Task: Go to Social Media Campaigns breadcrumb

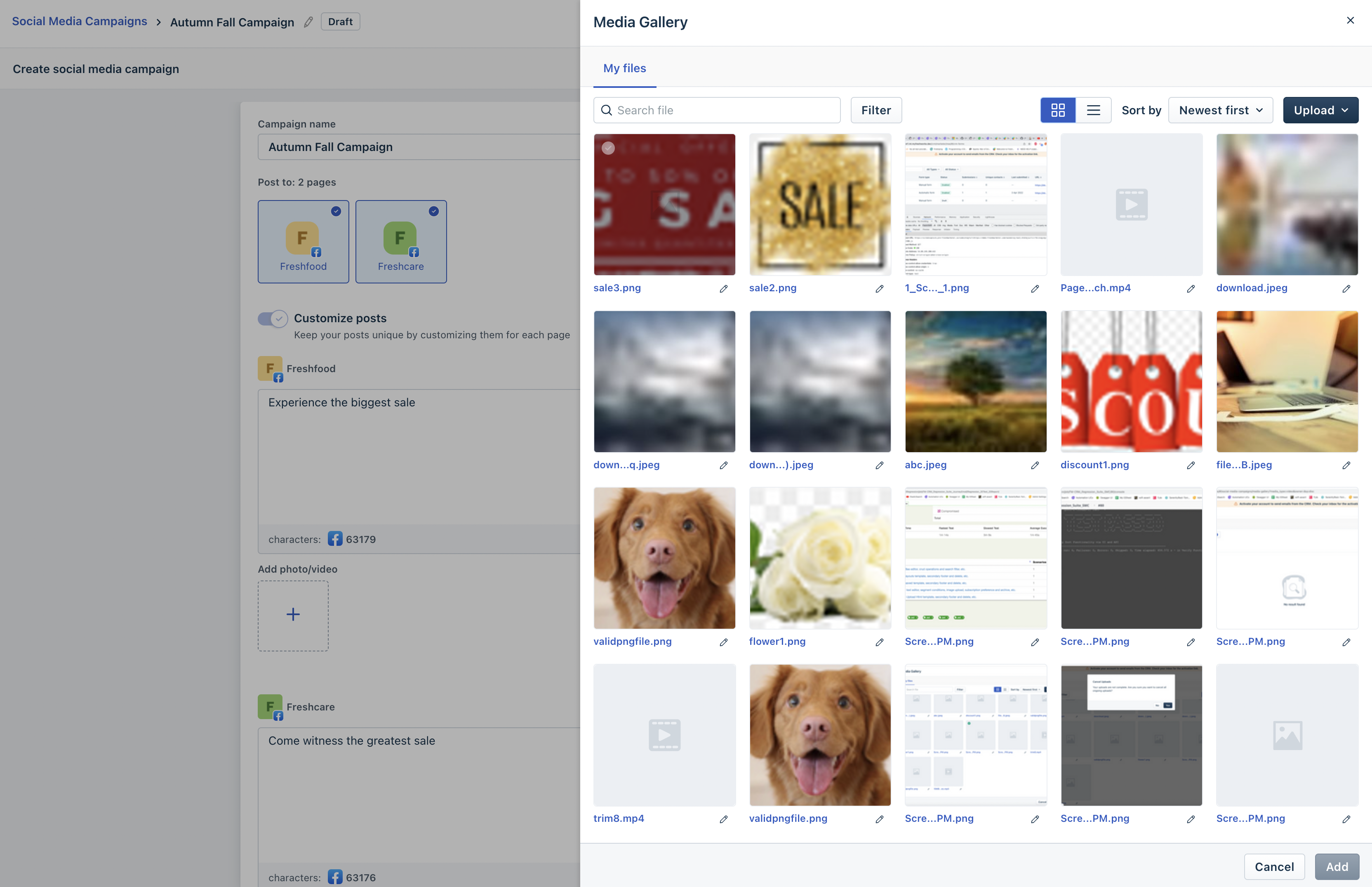Action: coord(80,21)
